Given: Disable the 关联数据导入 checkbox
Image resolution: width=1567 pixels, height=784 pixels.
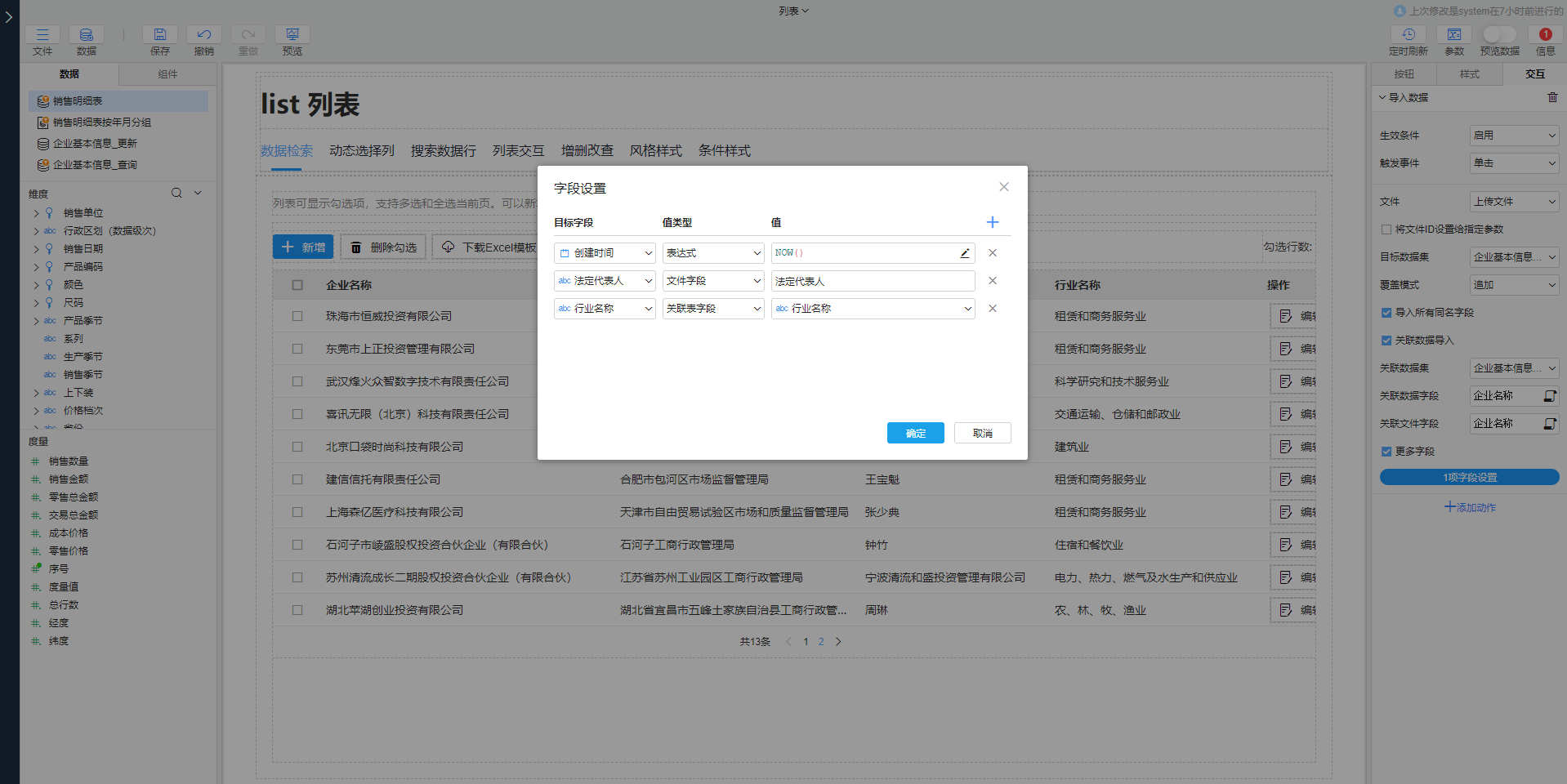Looking at the screenshot, I should point(1386,341).
